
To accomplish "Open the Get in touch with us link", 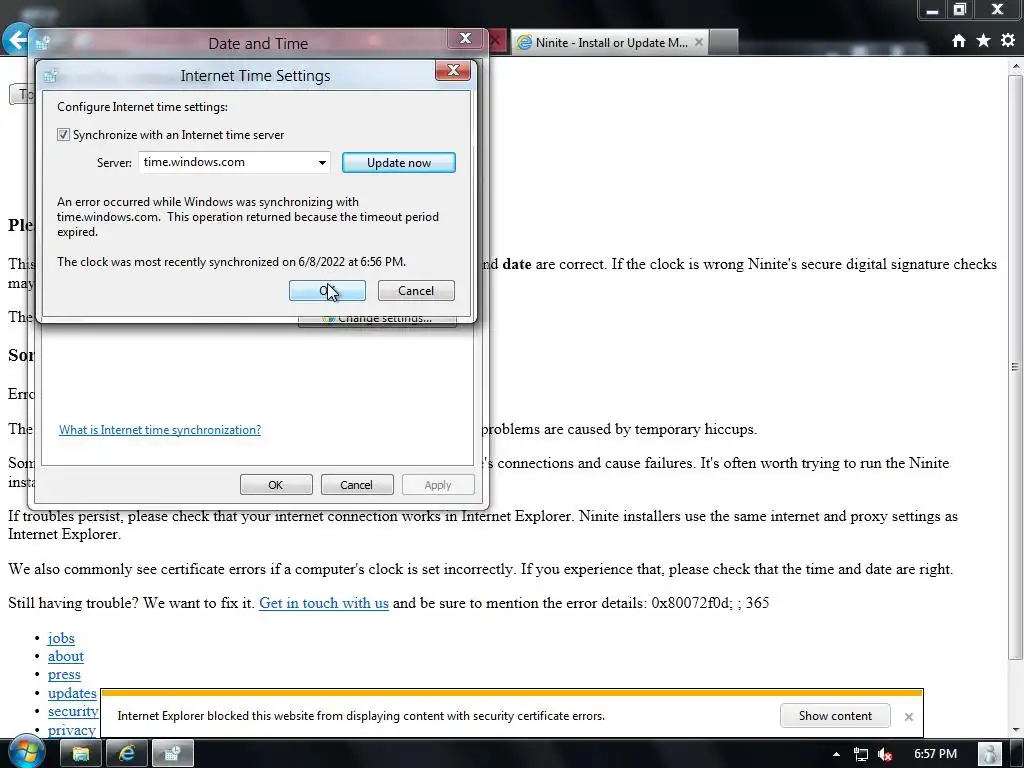I will coord(324,603).
